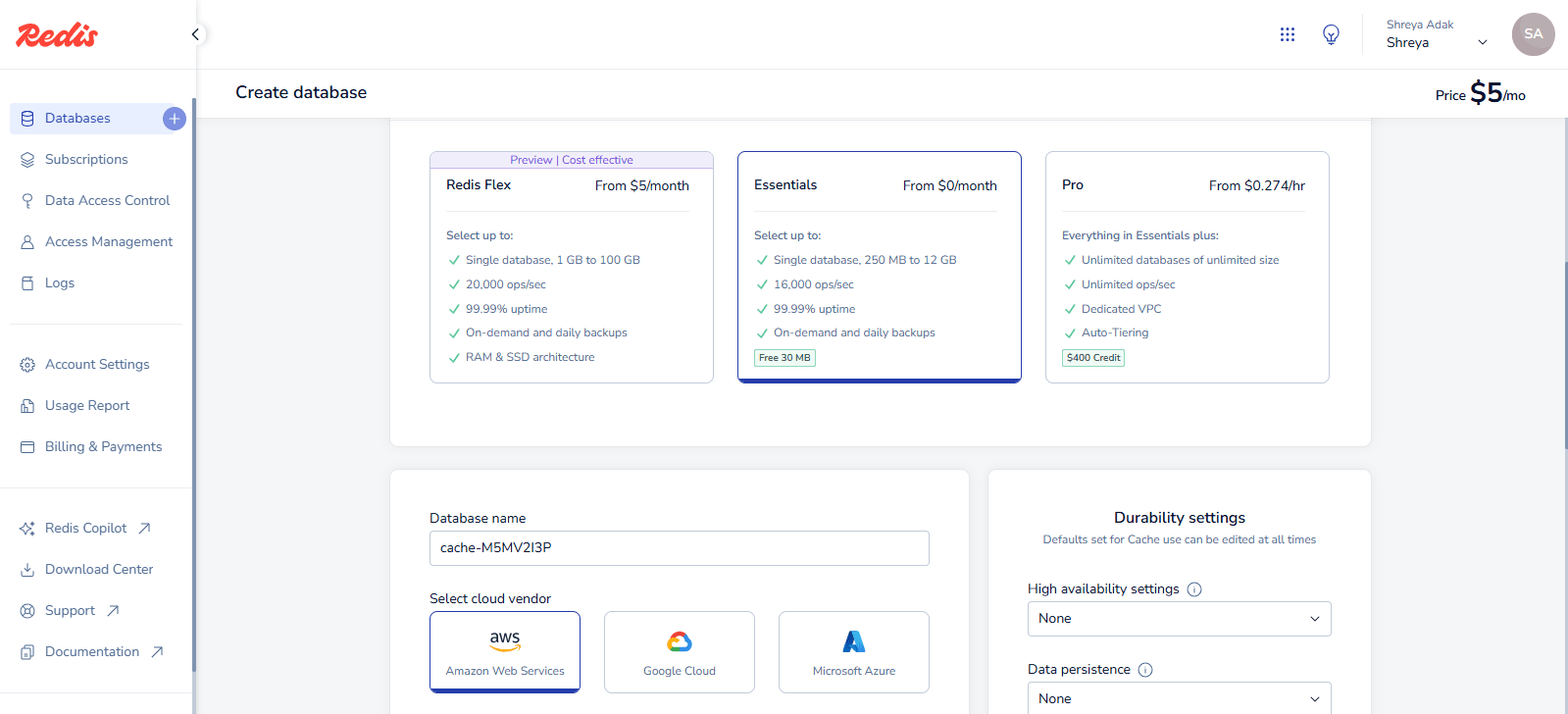This screenshot has width=1568, height=714.
Task: Click the 16,000 ops/sec feature text
Action: point(814,285)
